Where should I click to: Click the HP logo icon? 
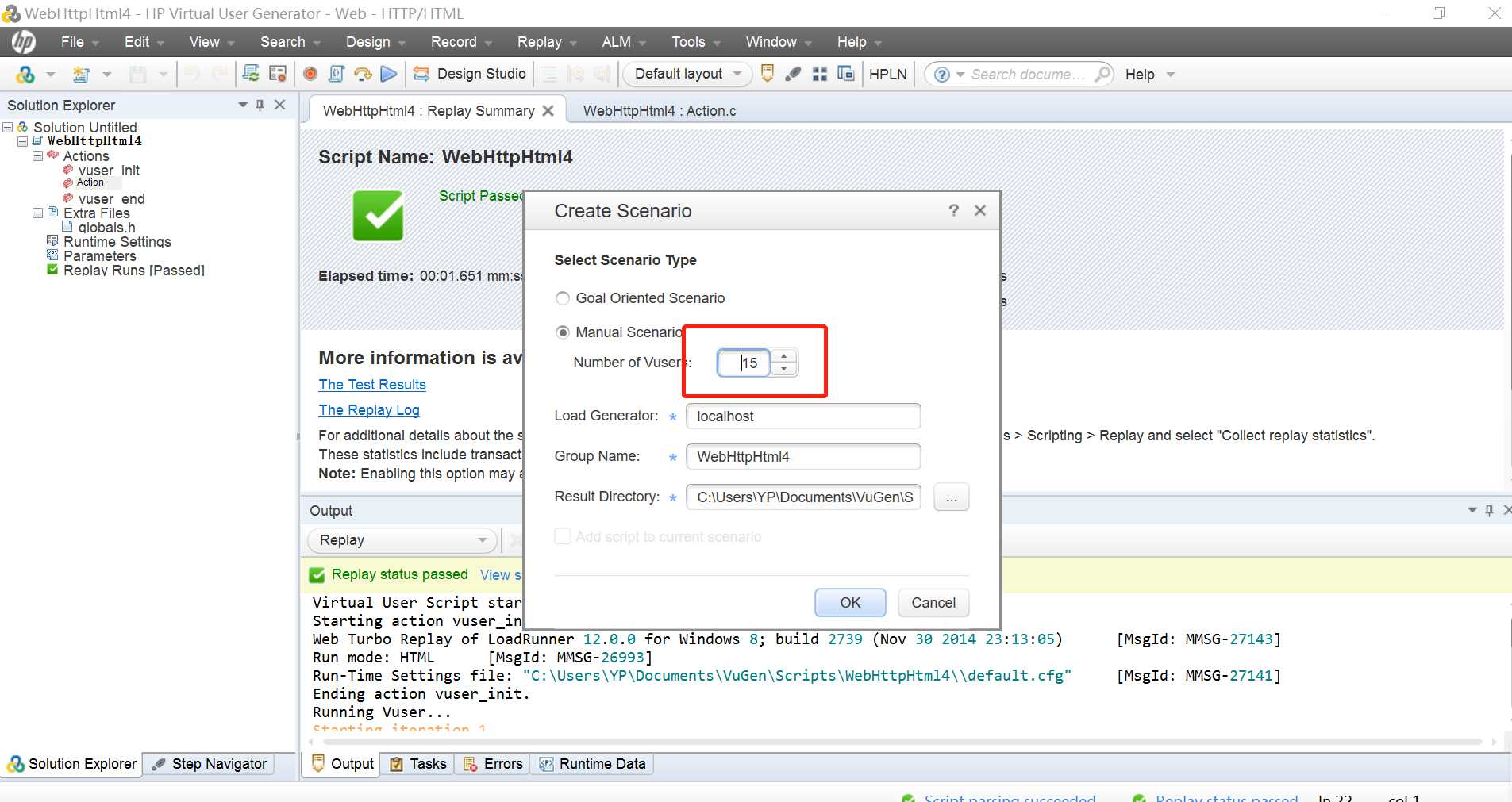tap(23, 41)
